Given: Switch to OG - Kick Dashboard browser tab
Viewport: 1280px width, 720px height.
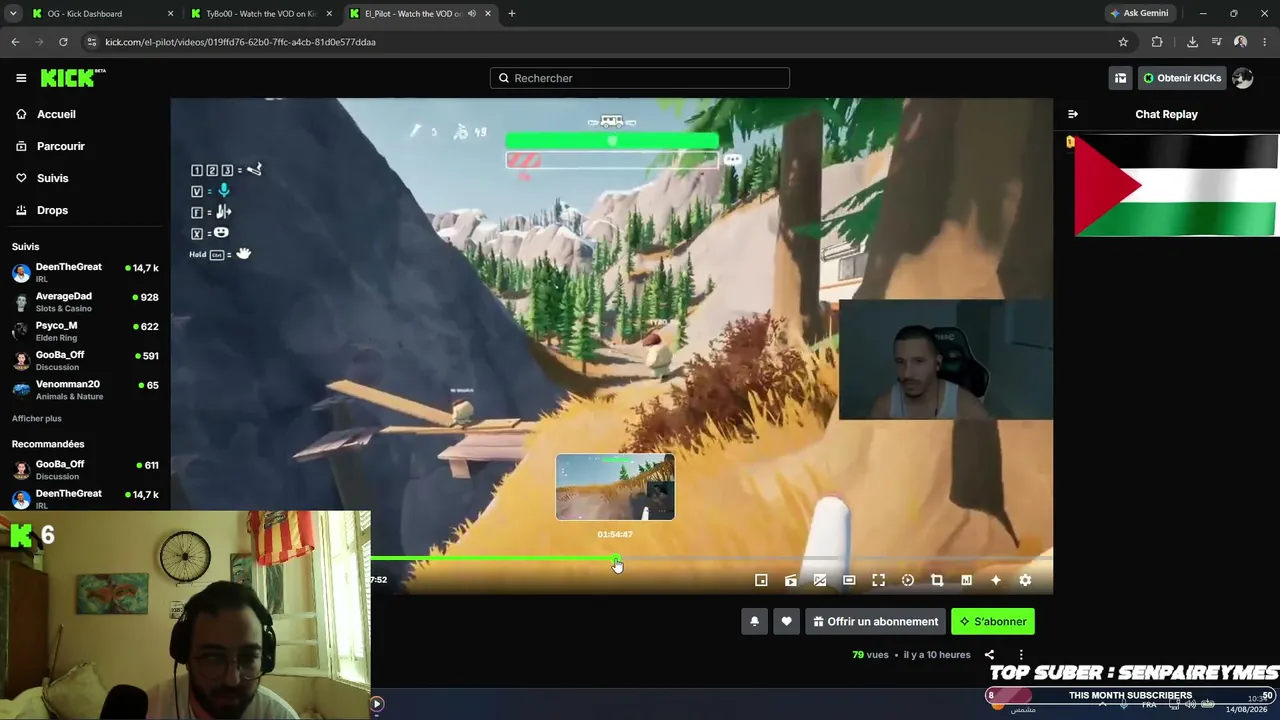Looking at the screenshot, I should pyautogui.click(x=94, y=13).
